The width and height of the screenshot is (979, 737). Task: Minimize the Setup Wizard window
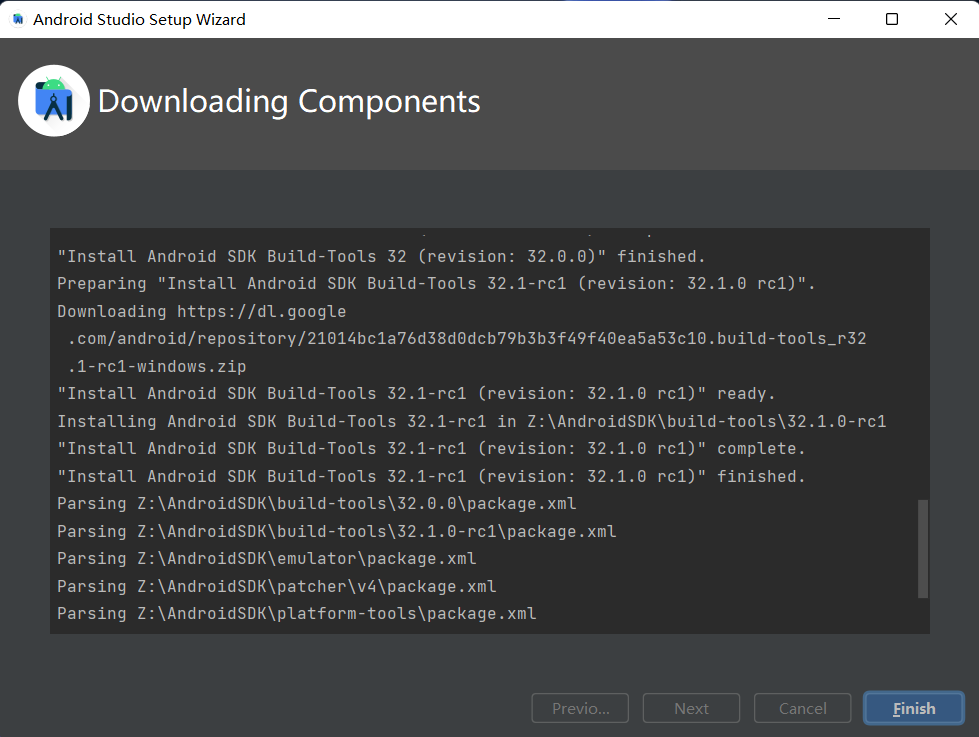[x=834, y=19]
